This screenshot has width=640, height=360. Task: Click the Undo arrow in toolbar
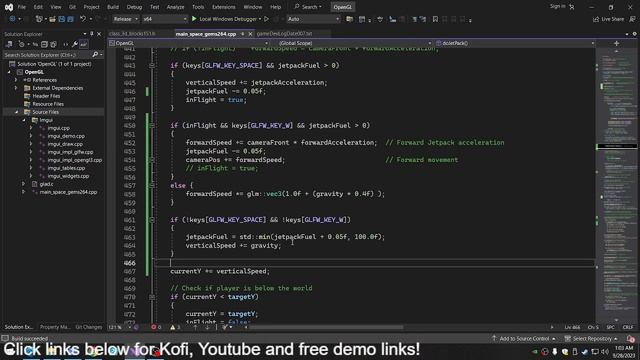click(83, 19)
